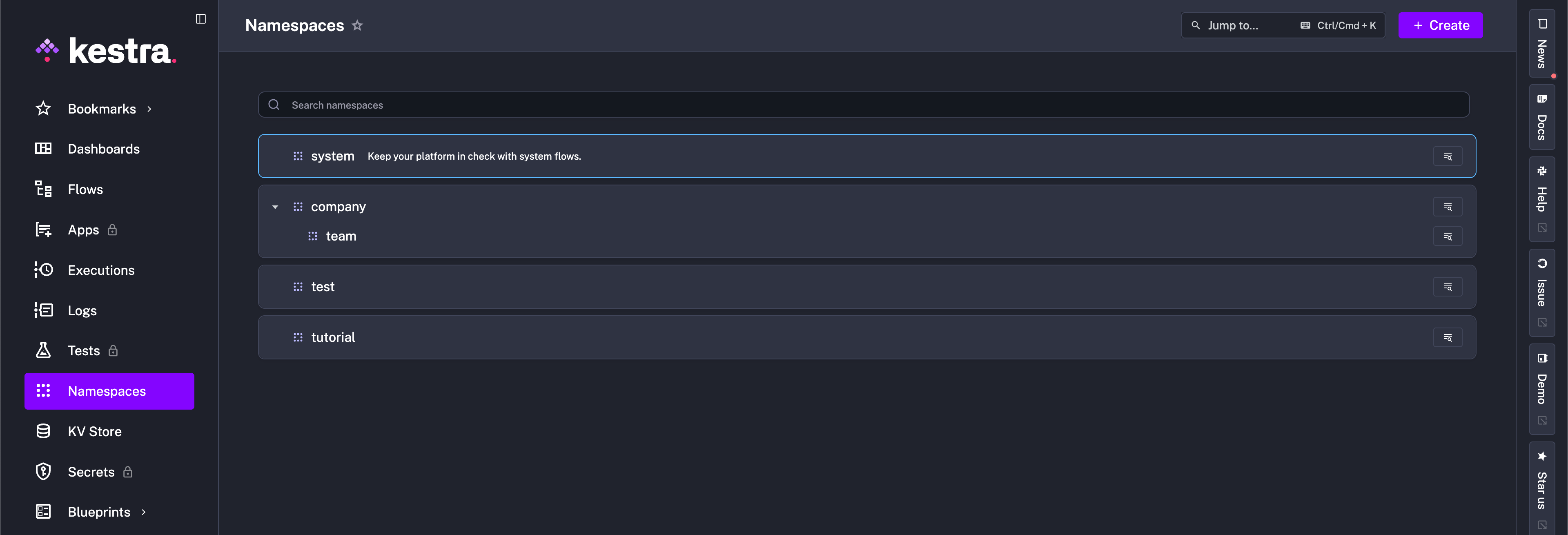Viewport: 1568px width, 535px height.
Task: Open flow search for the tutorial namespace
Action: pos(1448,337)
